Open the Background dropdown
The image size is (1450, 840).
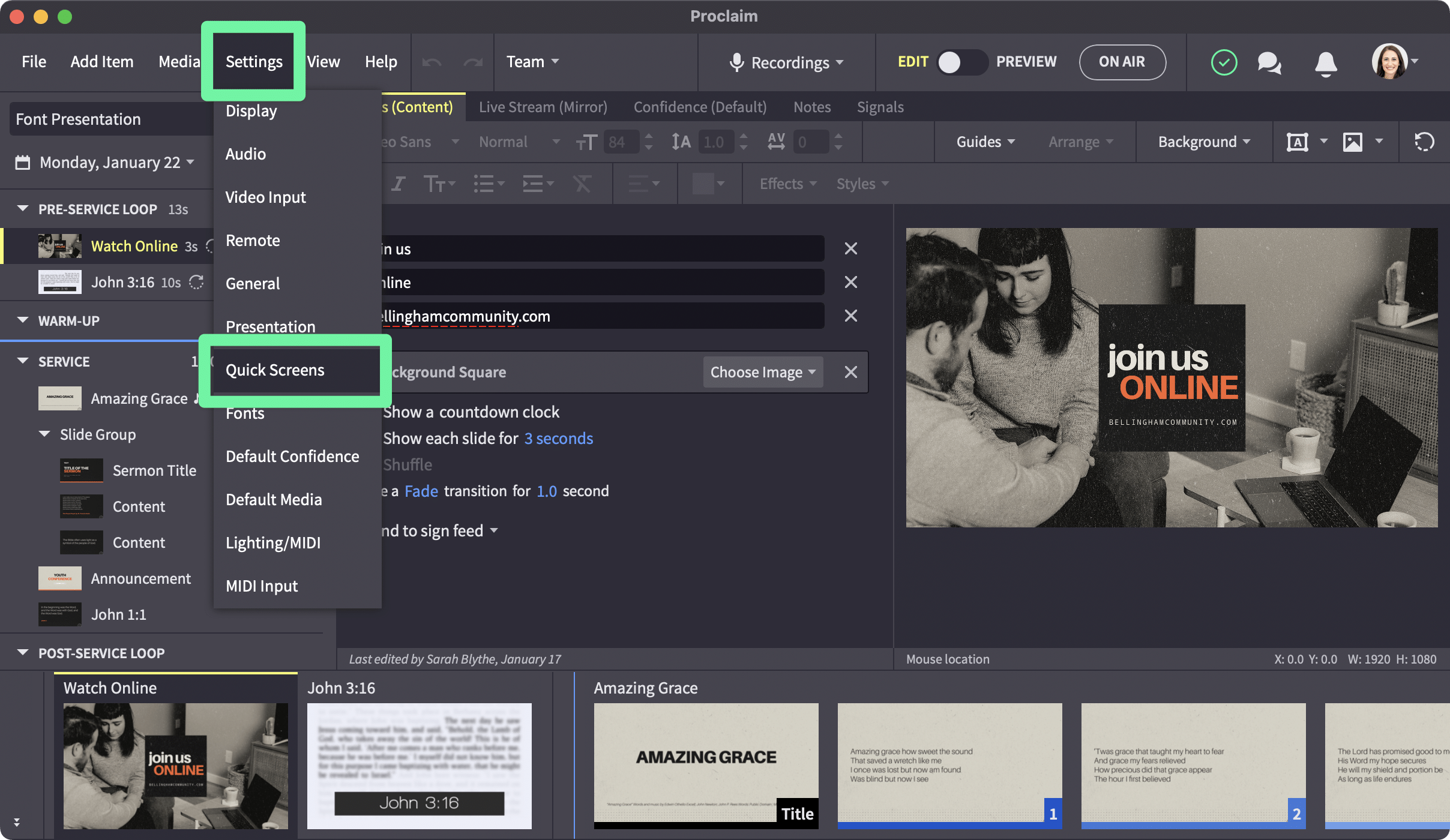click(x=1203, y=142)
